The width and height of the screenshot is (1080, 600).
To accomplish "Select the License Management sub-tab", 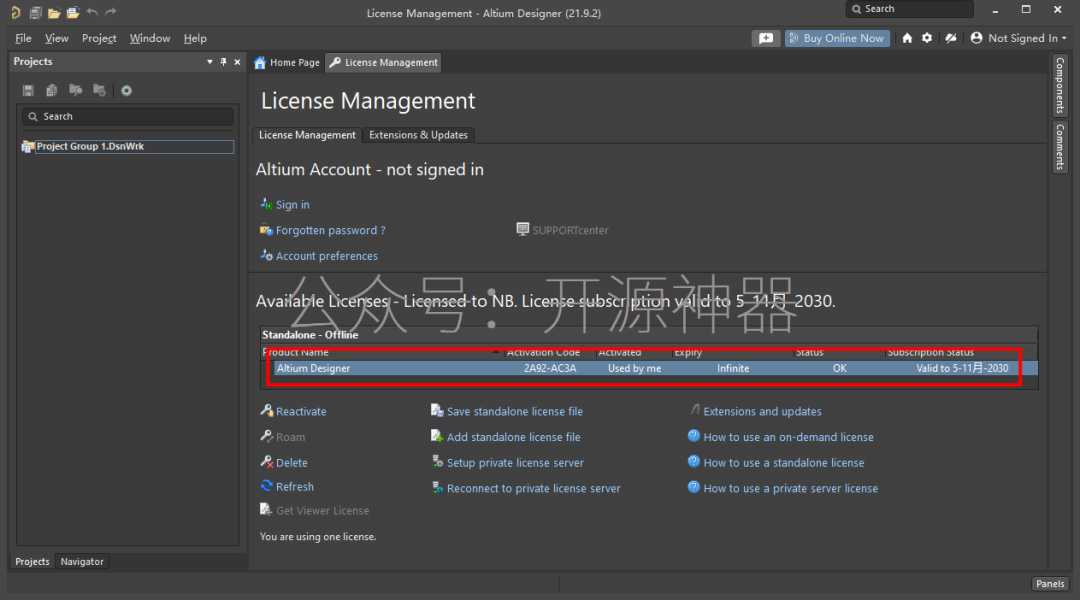I will pyautogui.click(x=307, y=135).
